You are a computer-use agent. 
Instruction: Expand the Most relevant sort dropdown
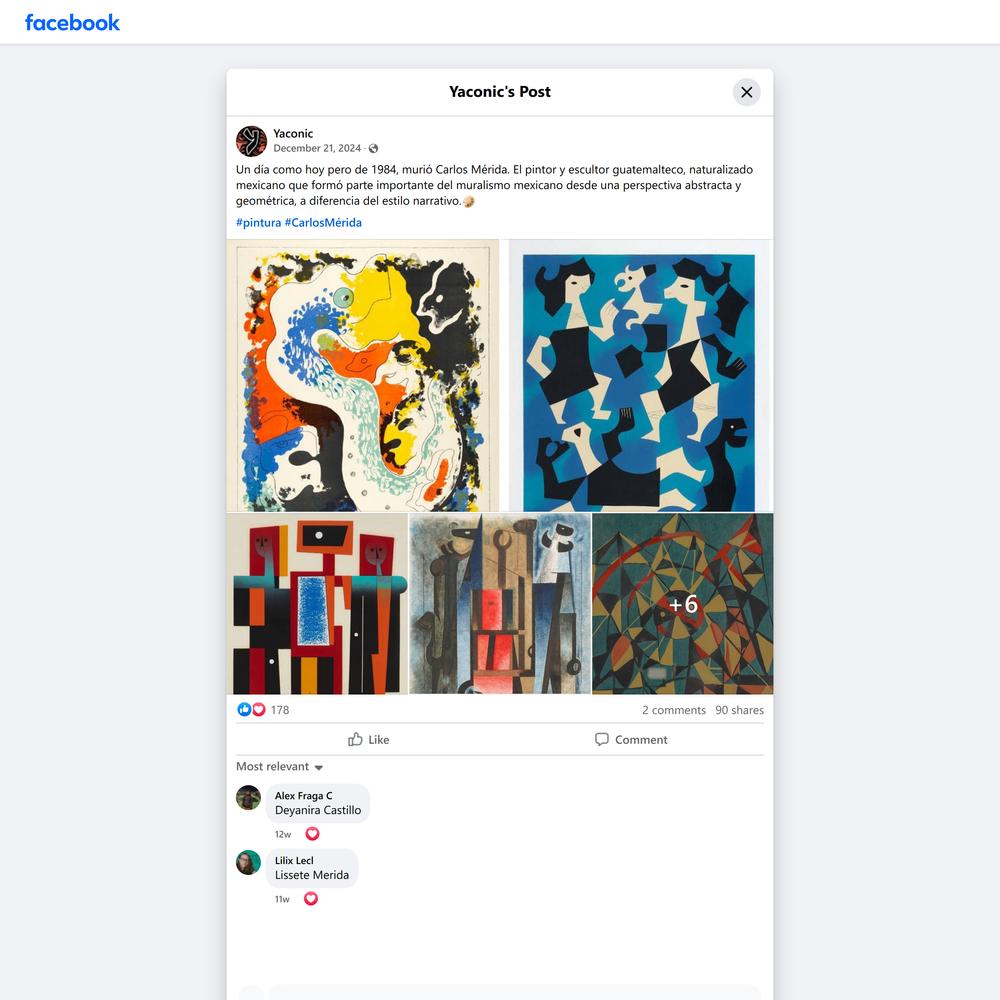pyautogui.click(x=279, y=767)
